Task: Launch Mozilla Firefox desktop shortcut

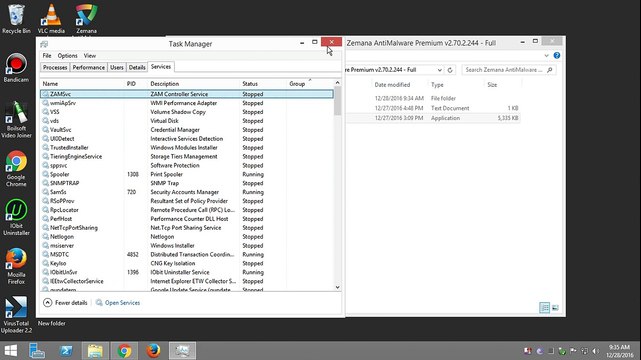Action: [x=16, y=266]
